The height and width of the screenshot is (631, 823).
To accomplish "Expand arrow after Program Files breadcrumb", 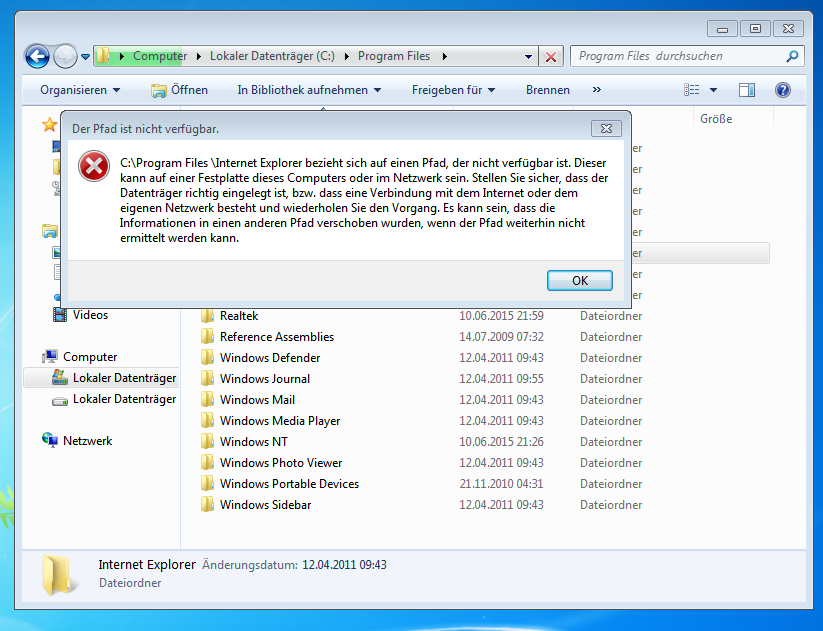I will tap(445, 56).
